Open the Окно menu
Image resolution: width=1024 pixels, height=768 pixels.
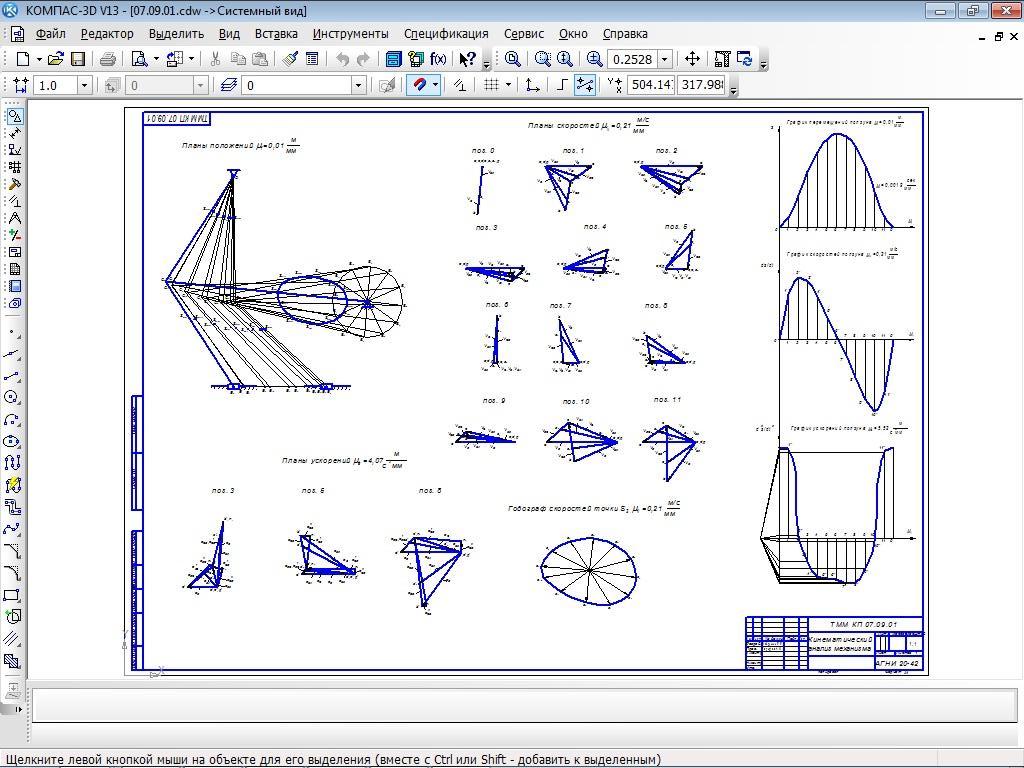pos(573,34)
